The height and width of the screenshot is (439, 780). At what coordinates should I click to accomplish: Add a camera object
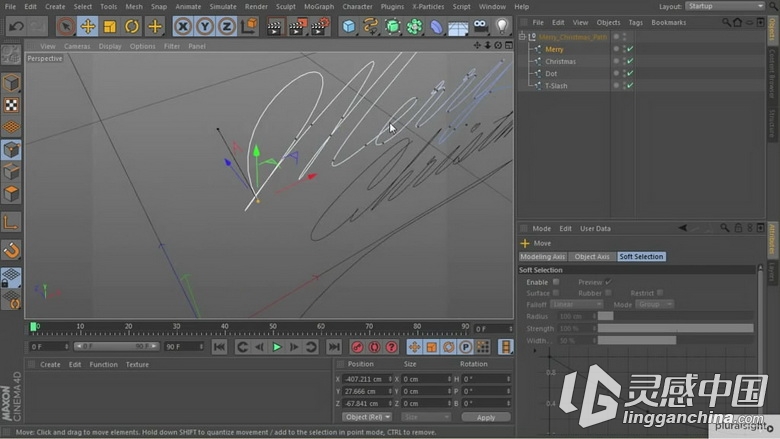click(480, 26)
